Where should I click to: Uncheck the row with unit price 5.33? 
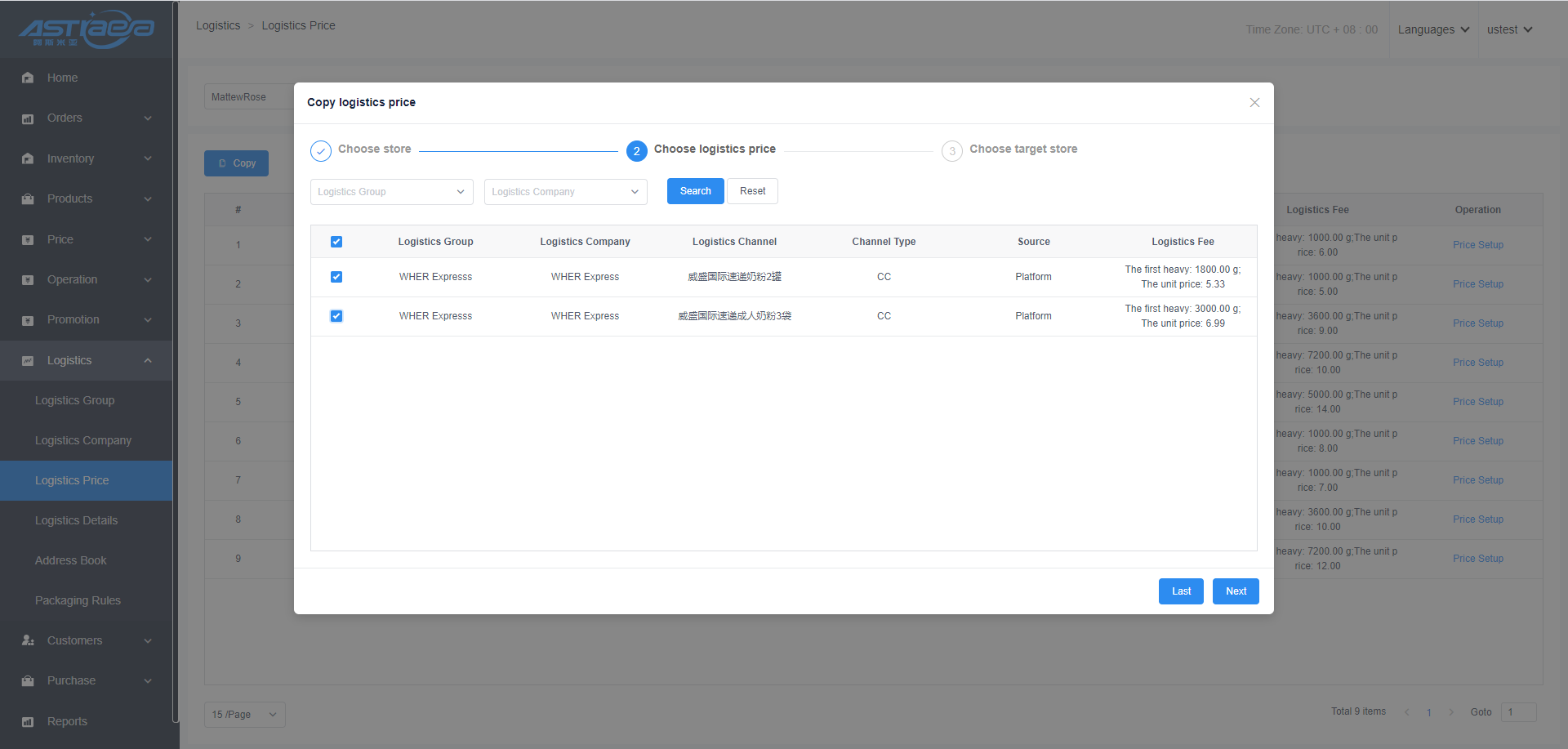pyautogui.click(x=336, y=277)
